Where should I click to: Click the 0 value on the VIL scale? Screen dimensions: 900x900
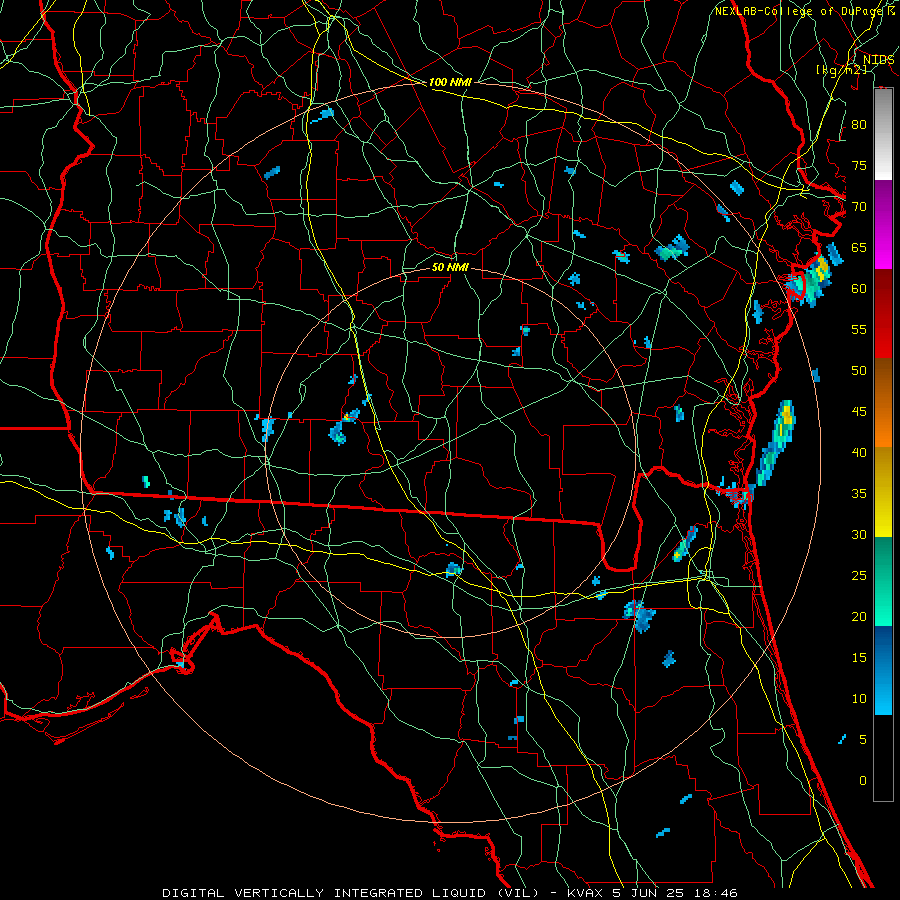[863, 781]
